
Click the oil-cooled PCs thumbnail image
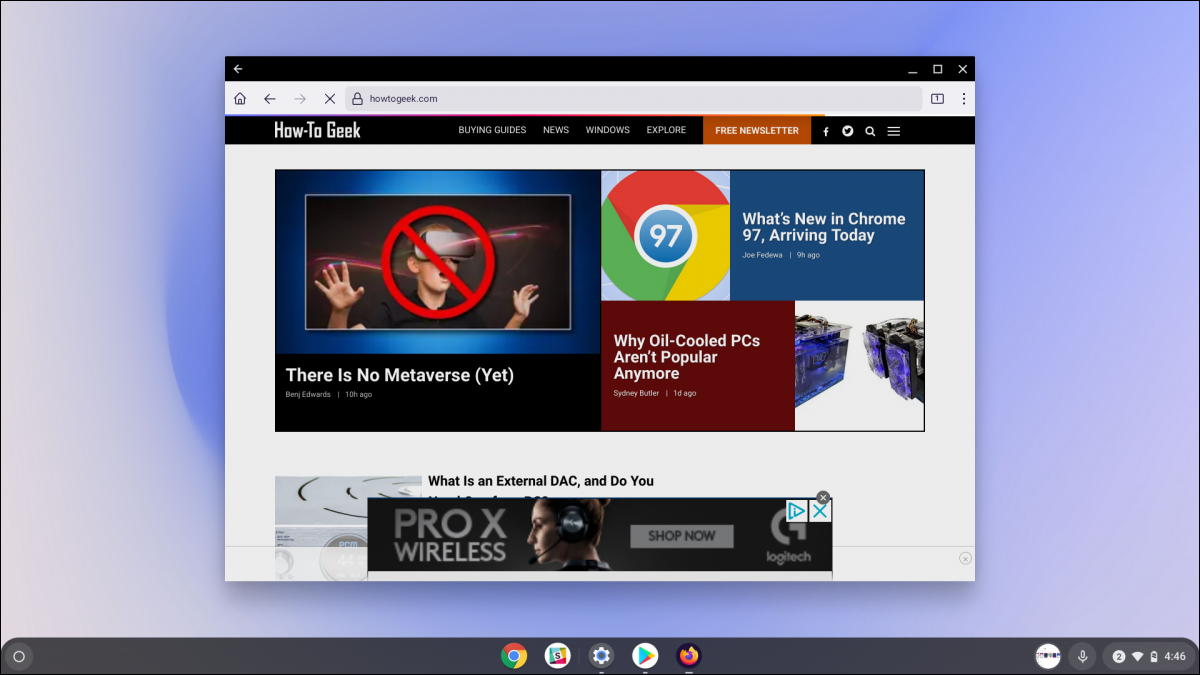(859, 365)
